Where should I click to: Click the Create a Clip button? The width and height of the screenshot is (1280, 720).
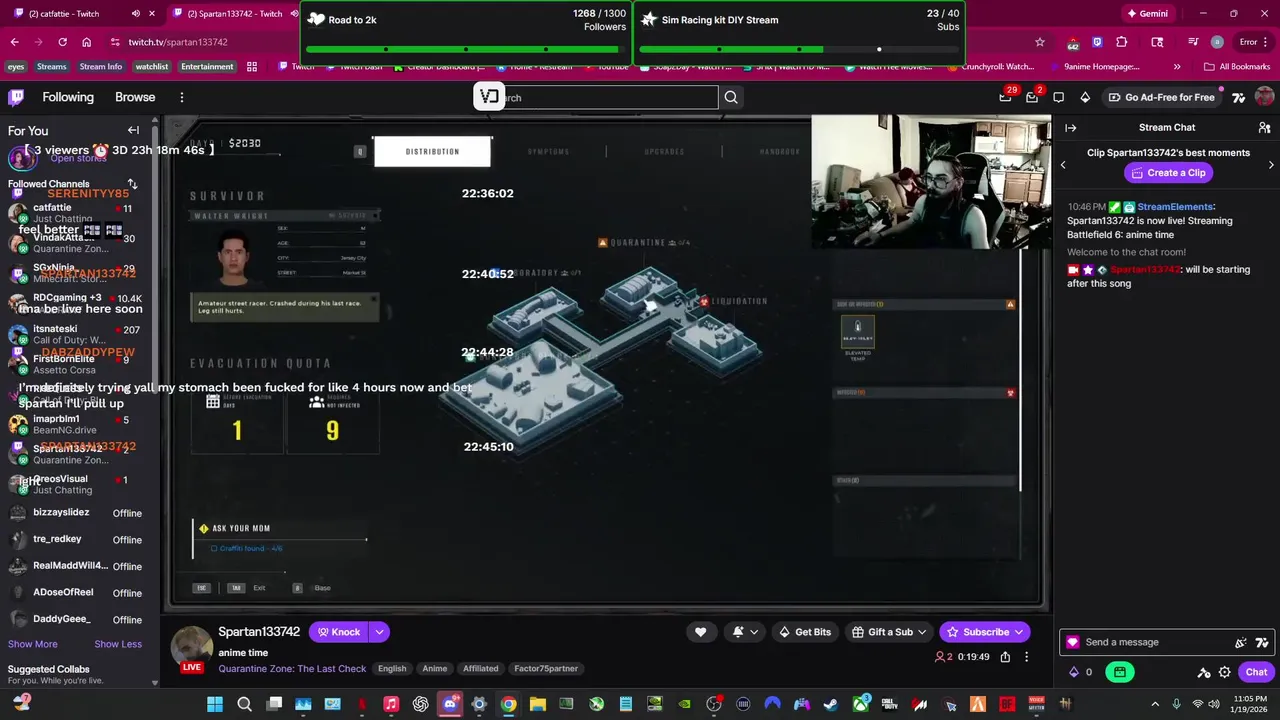pos(1167,173)
